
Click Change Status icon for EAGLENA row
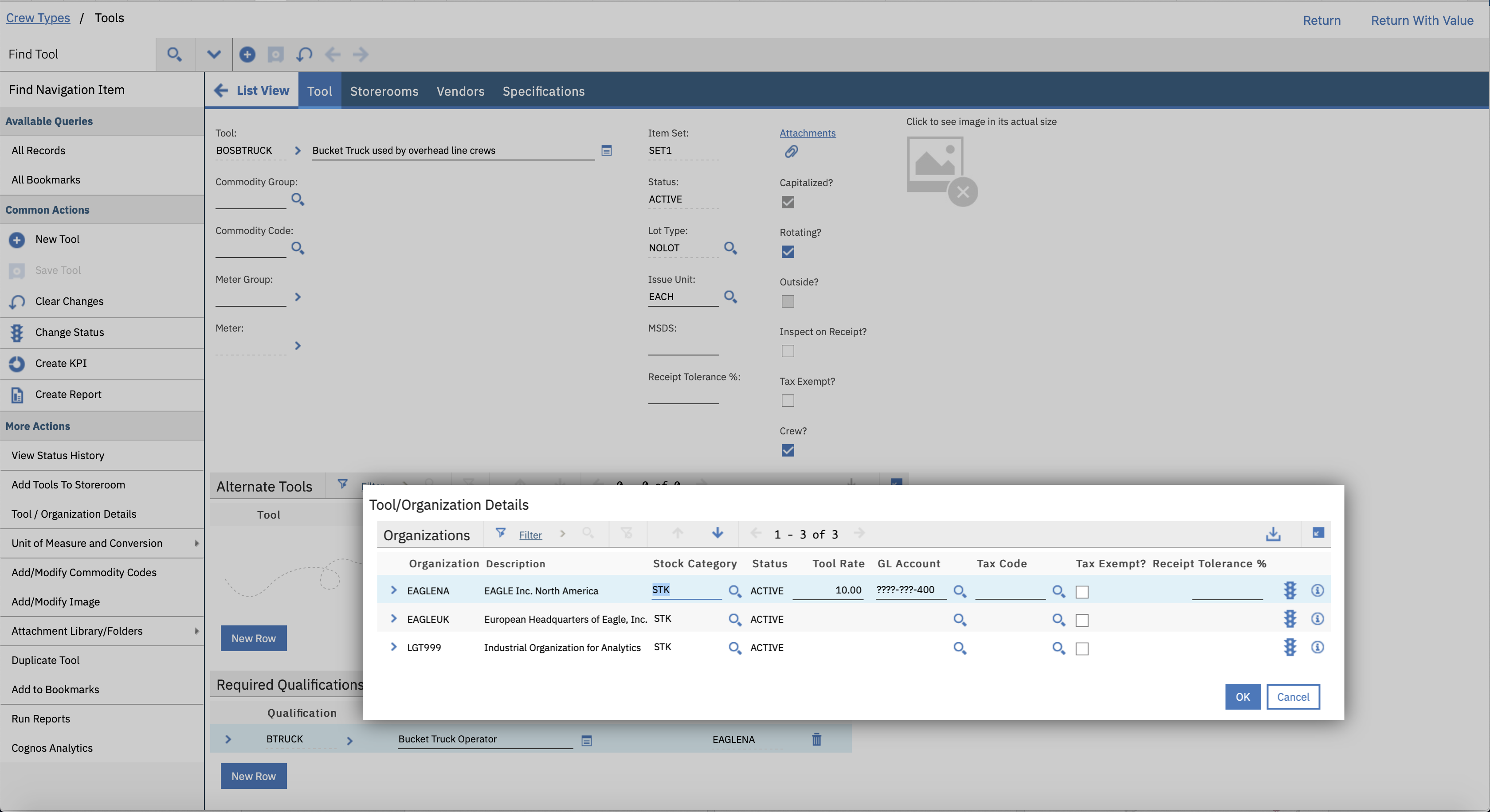(x=1289, y=590)
